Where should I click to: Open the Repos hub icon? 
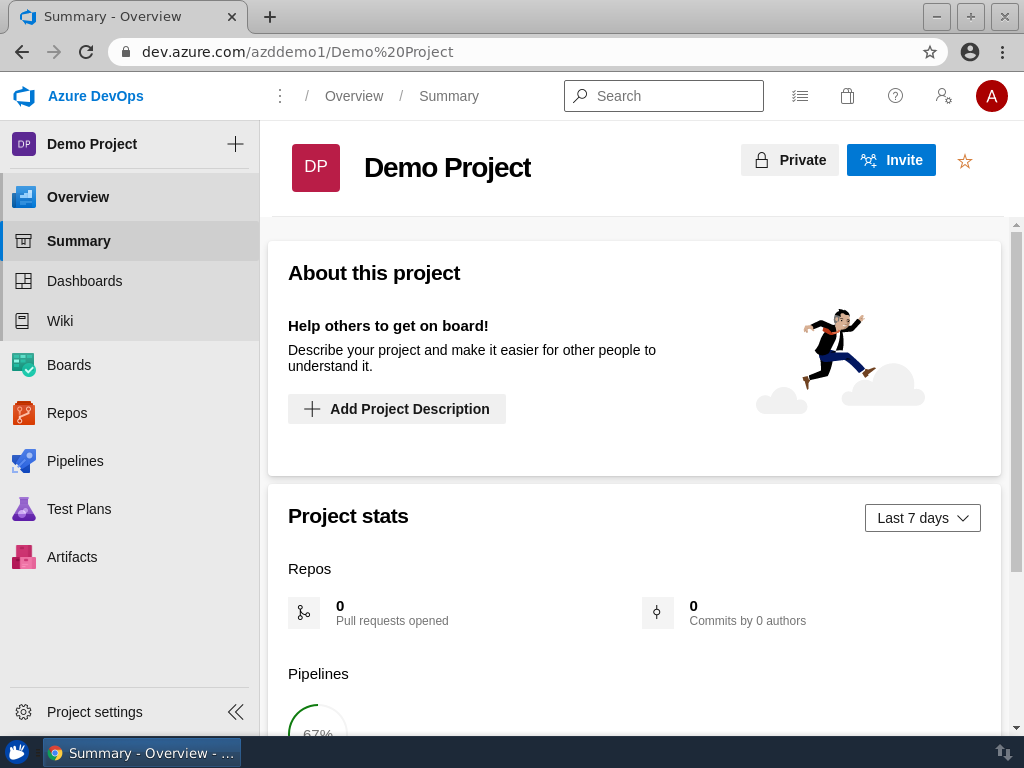tap(24, 413)
